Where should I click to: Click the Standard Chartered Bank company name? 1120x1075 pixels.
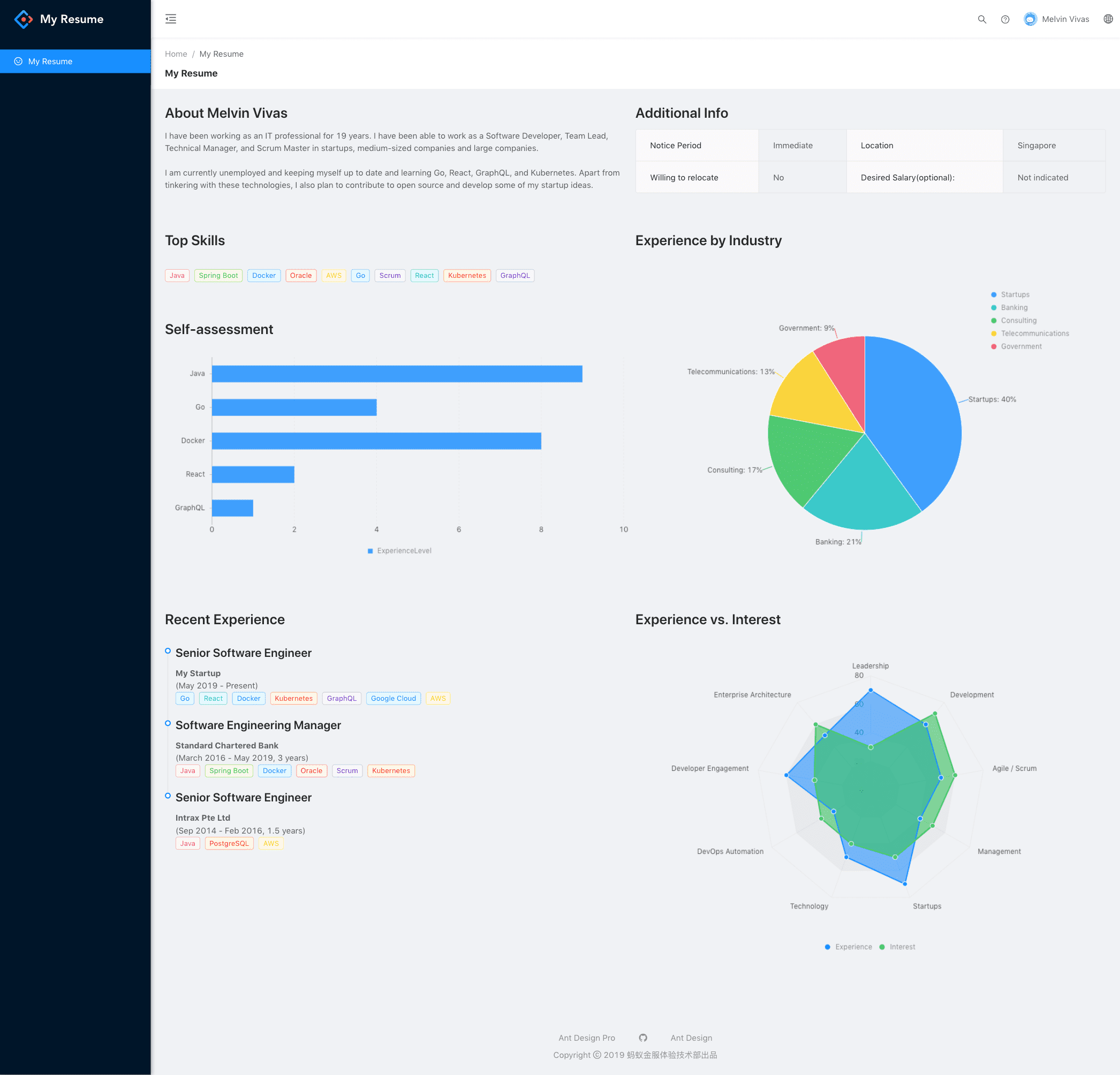(227, 745)
